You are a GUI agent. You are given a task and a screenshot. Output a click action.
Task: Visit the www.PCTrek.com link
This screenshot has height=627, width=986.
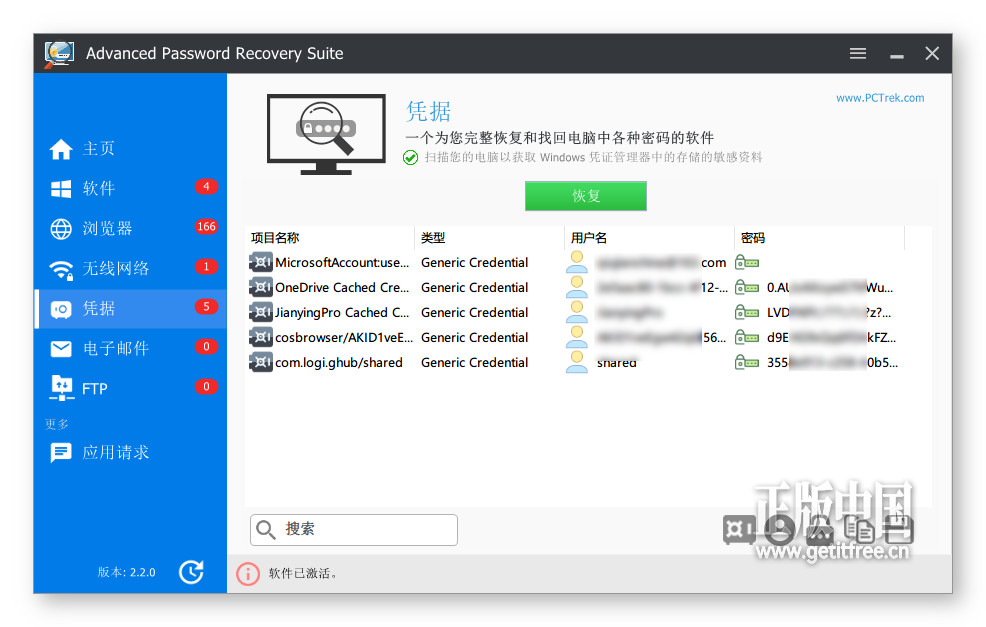[880, 98]
